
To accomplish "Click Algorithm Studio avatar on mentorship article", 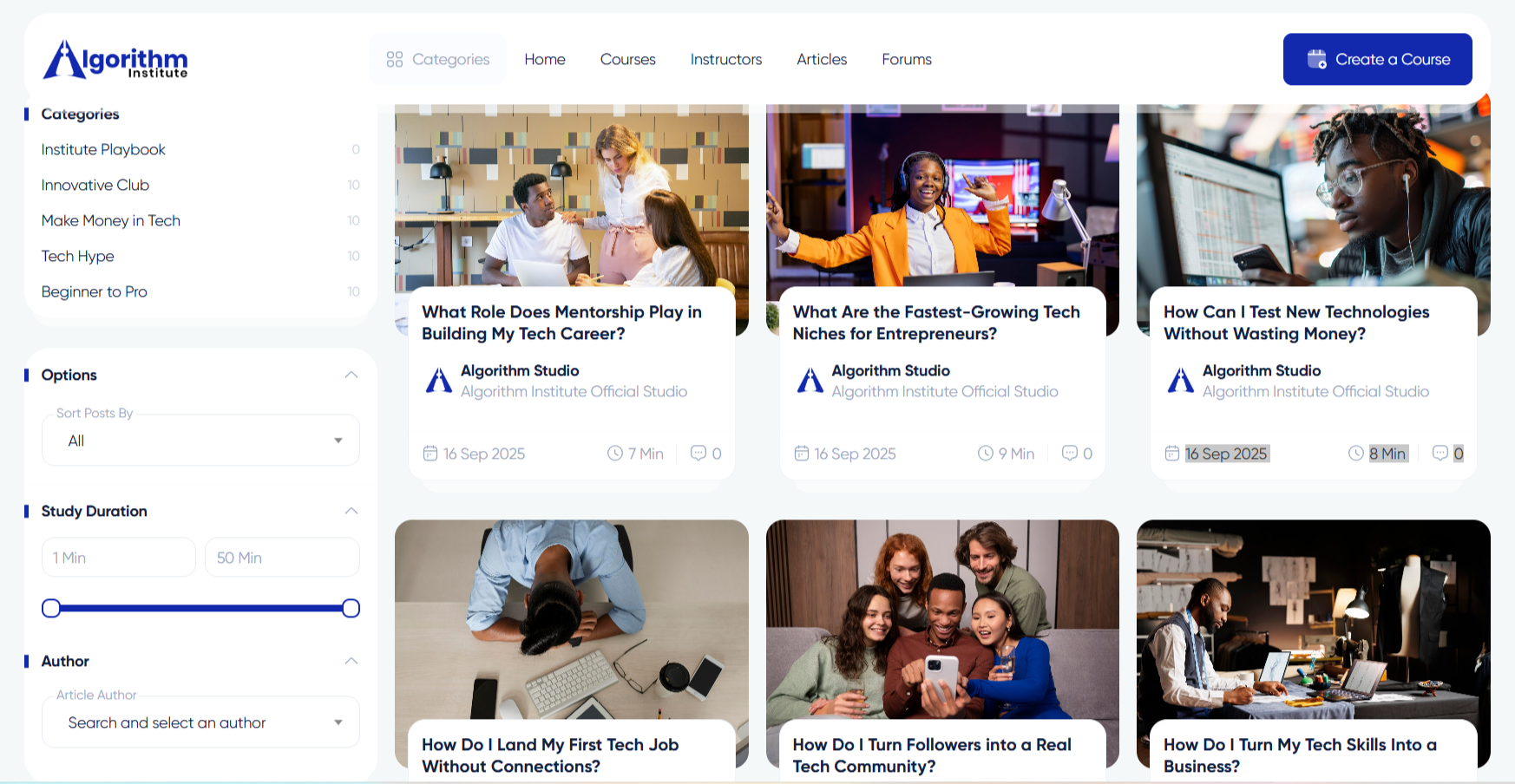I will (439, 381).
